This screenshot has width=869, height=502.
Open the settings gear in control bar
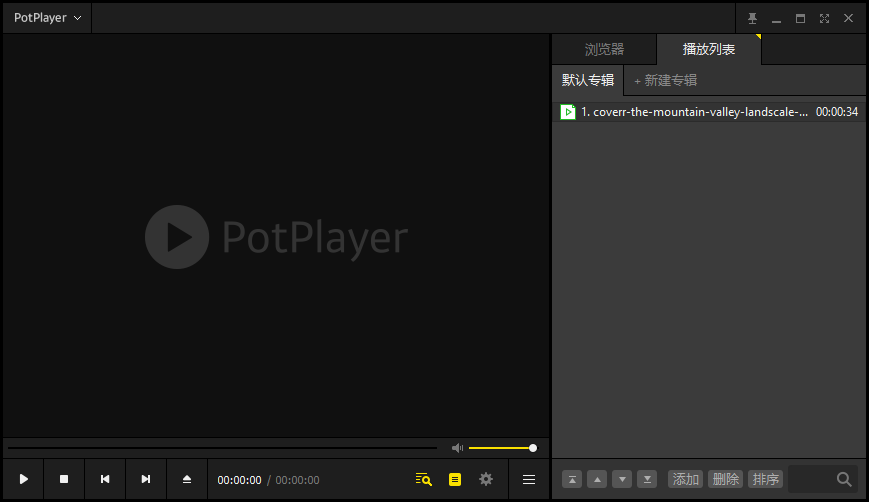486,480
